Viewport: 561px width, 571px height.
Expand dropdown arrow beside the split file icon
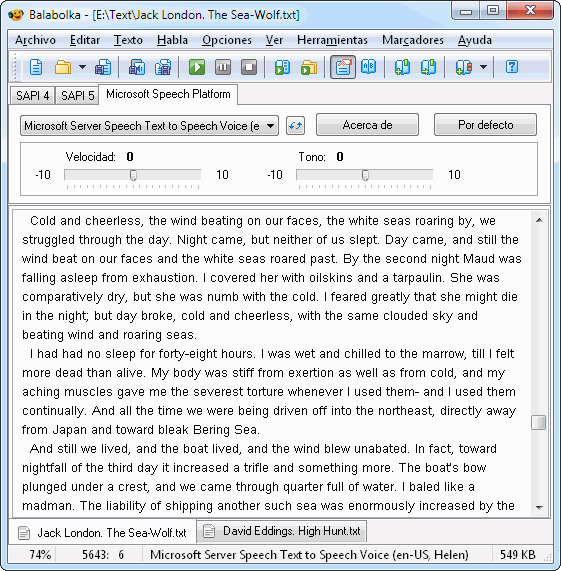coord(483,67)
